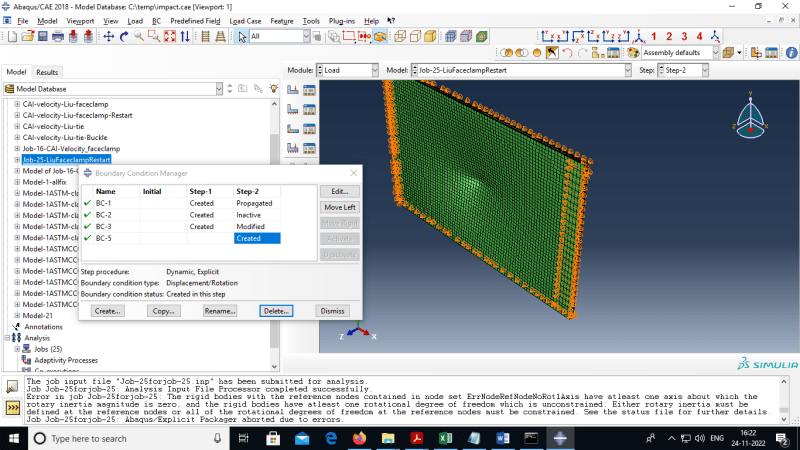Switch to the Results tab
Viewport: 800px width, 450px height.
tap(47, 72)
